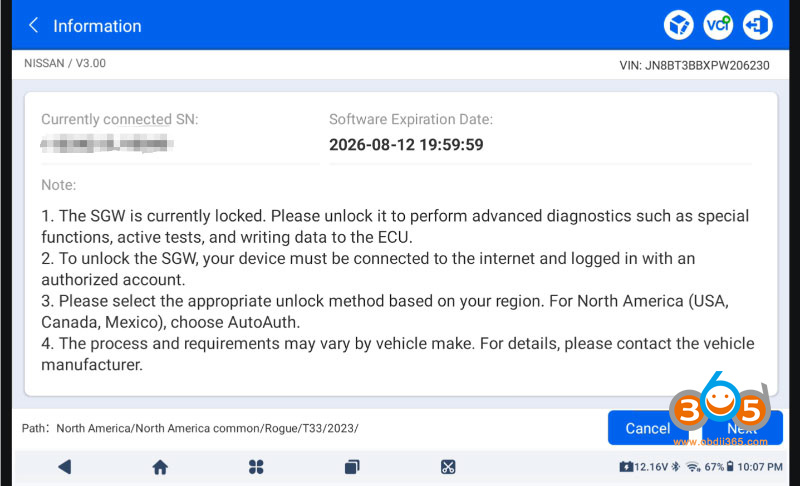Tap the Bluetooth status icon

click(x=676, y=467)
